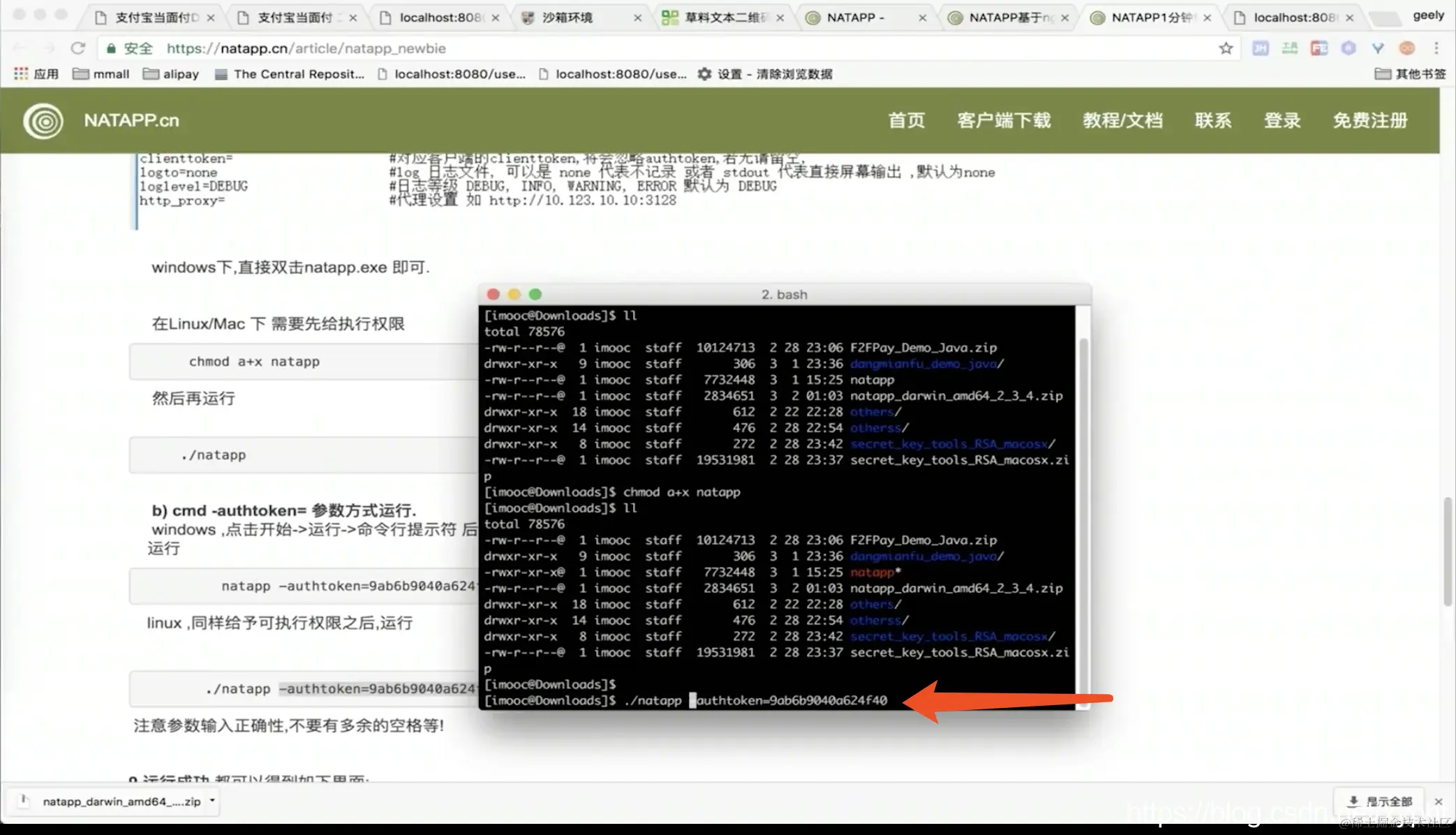Close the 沙箱环境 tab

(637, 18)
